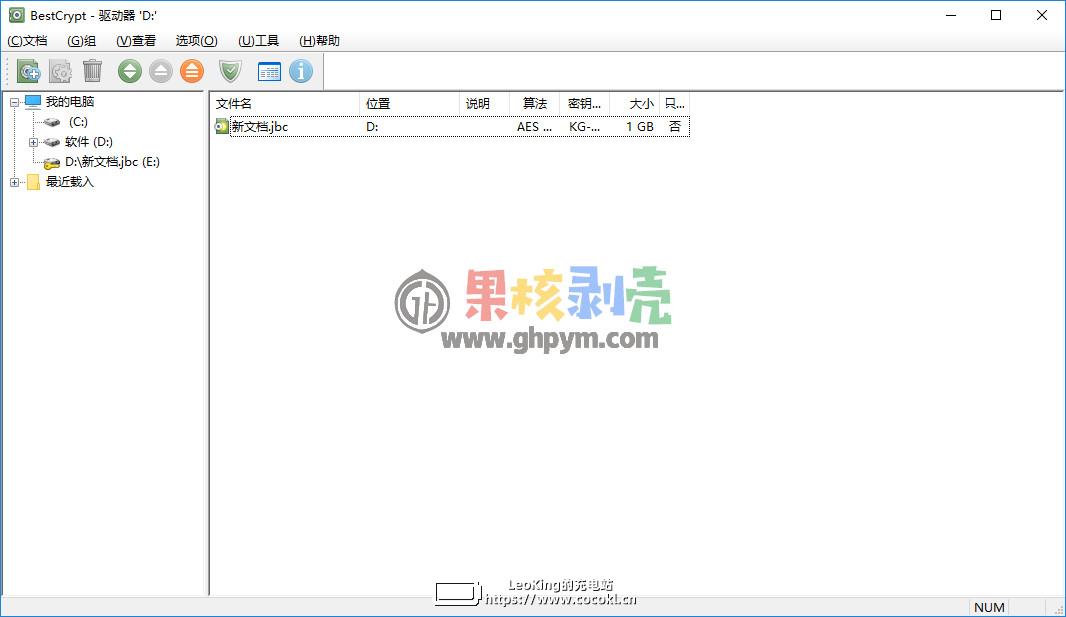Select (C:) drive in the tree
1066x617 pixels.
[x=78, y=122]
